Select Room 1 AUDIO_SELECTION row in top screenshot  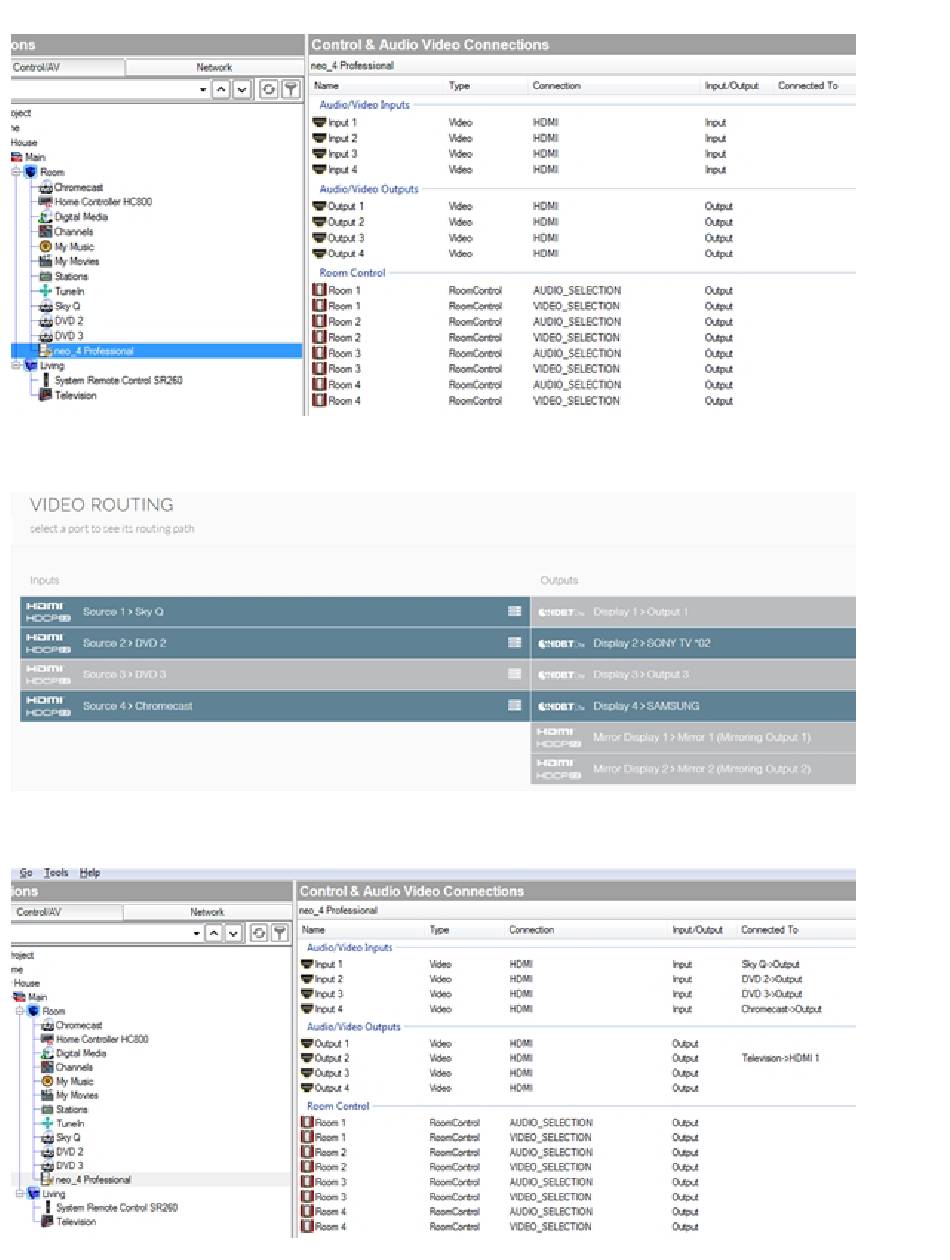click(x=583, y=290)
